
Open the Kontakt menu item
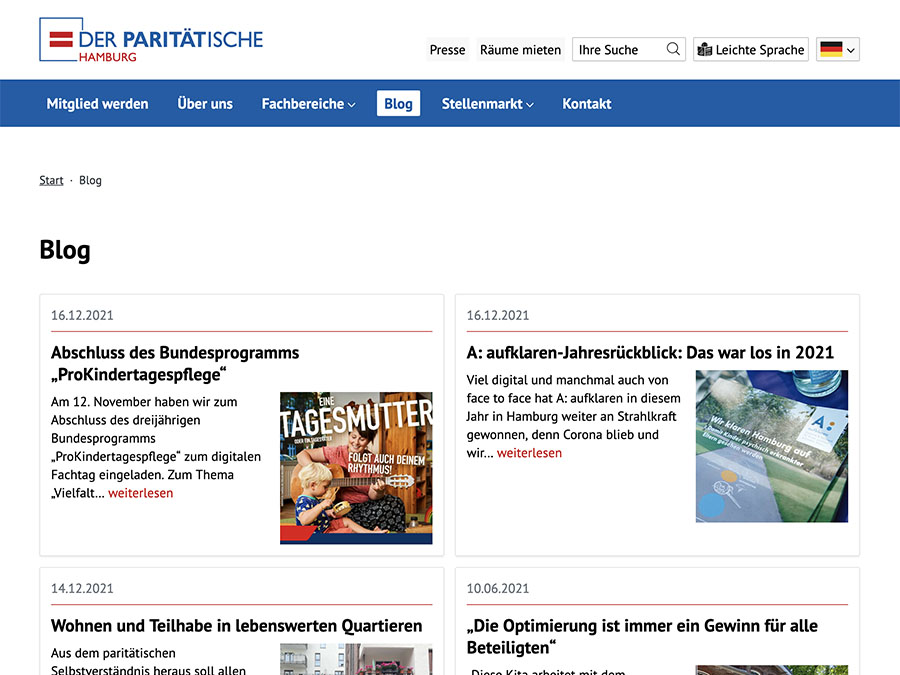pyautogui.click(x=586, y=104)
